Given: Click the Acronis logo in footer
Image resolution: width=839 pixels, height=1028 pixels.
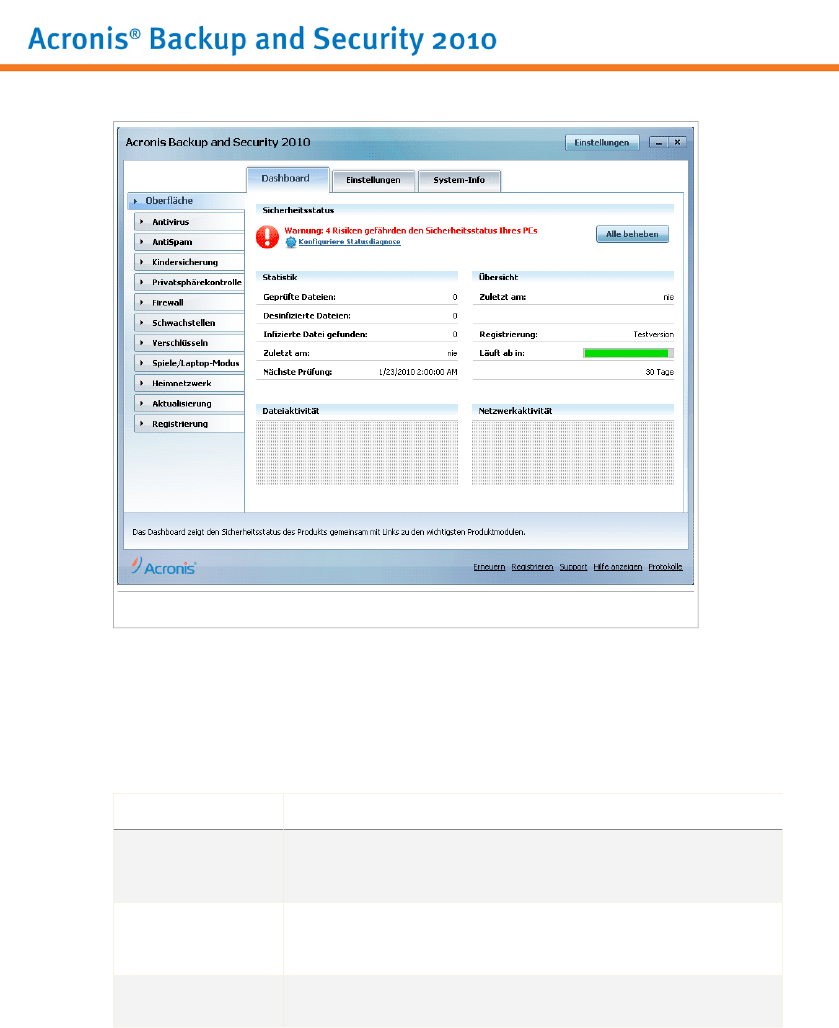Looking at the screenshot, I should (163, 566).
